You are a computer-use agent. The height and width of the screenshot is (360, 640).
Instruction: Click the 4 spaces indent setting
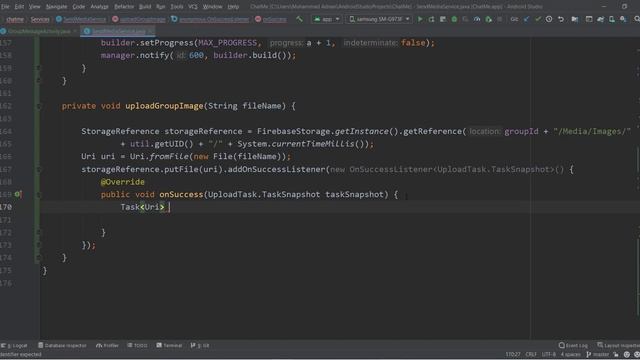(570, 354)
